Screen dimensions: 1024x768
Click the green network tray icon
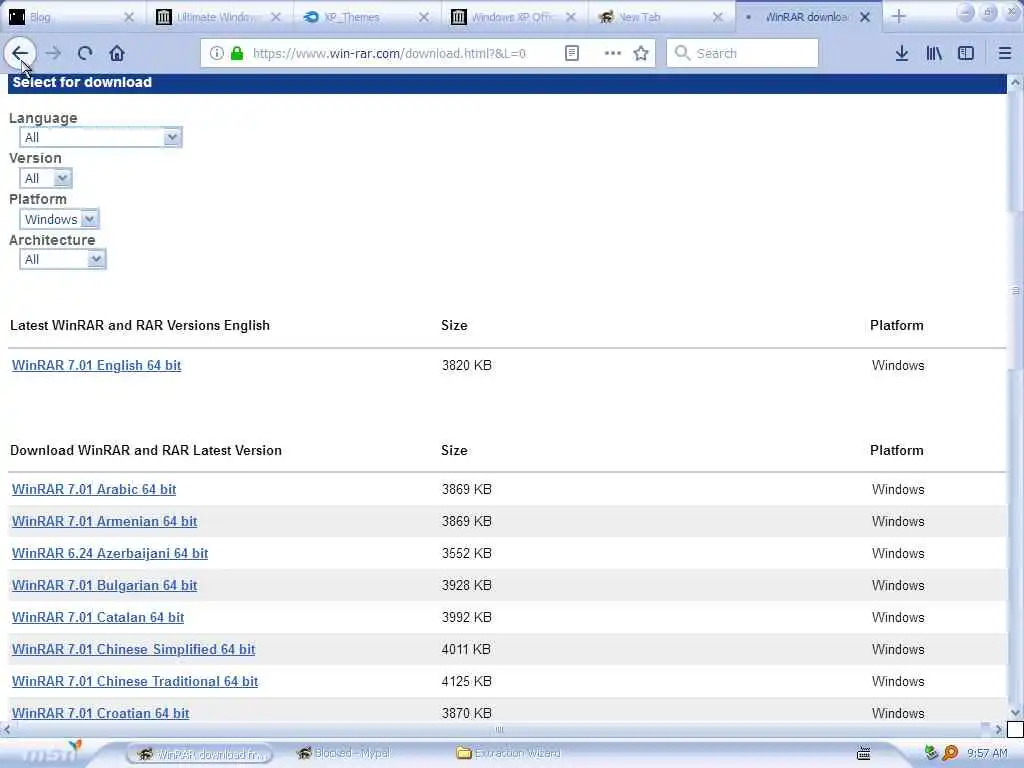931,753
